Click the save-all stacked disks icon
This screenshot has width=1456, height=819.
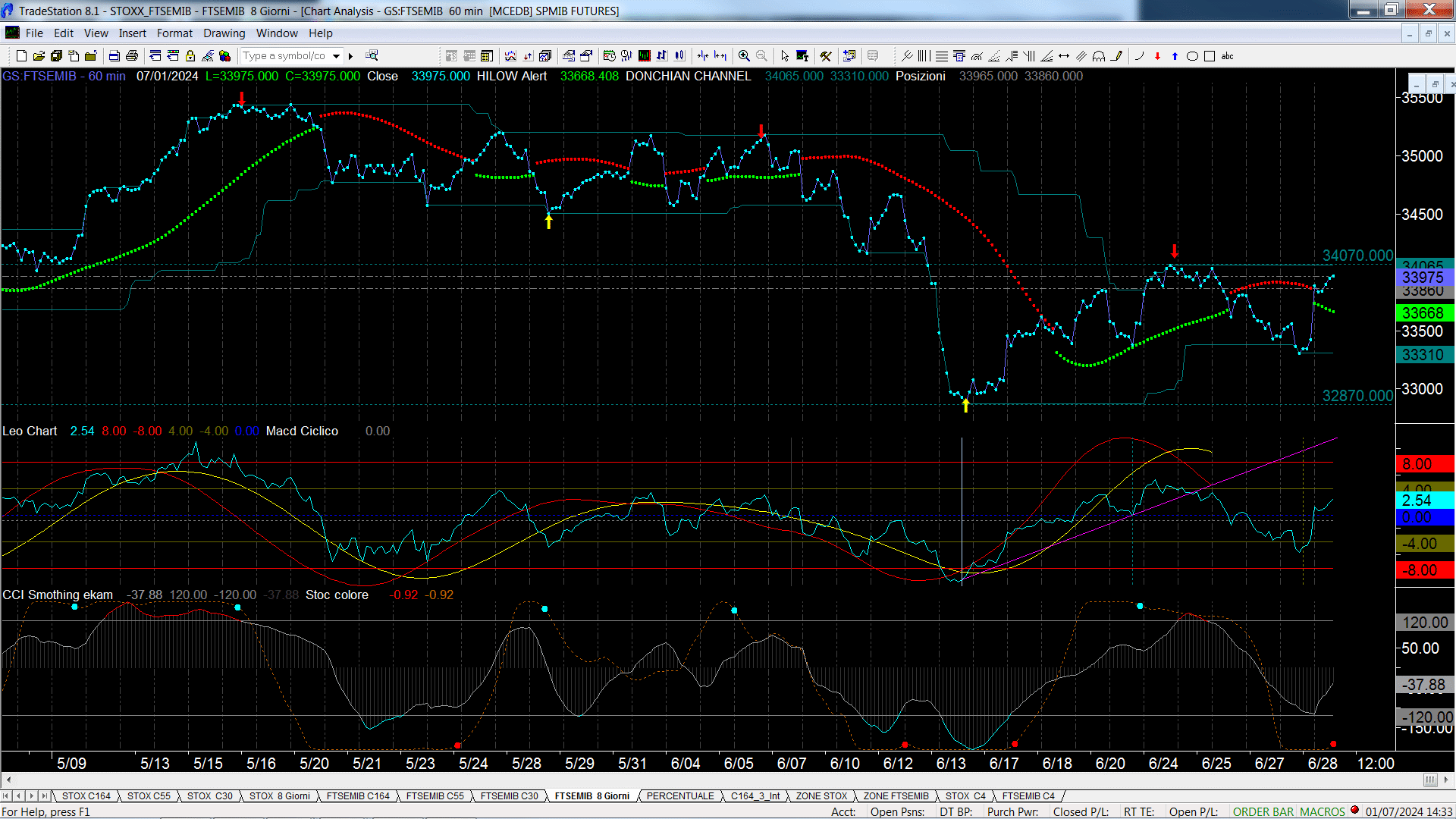tap(56, 55)
